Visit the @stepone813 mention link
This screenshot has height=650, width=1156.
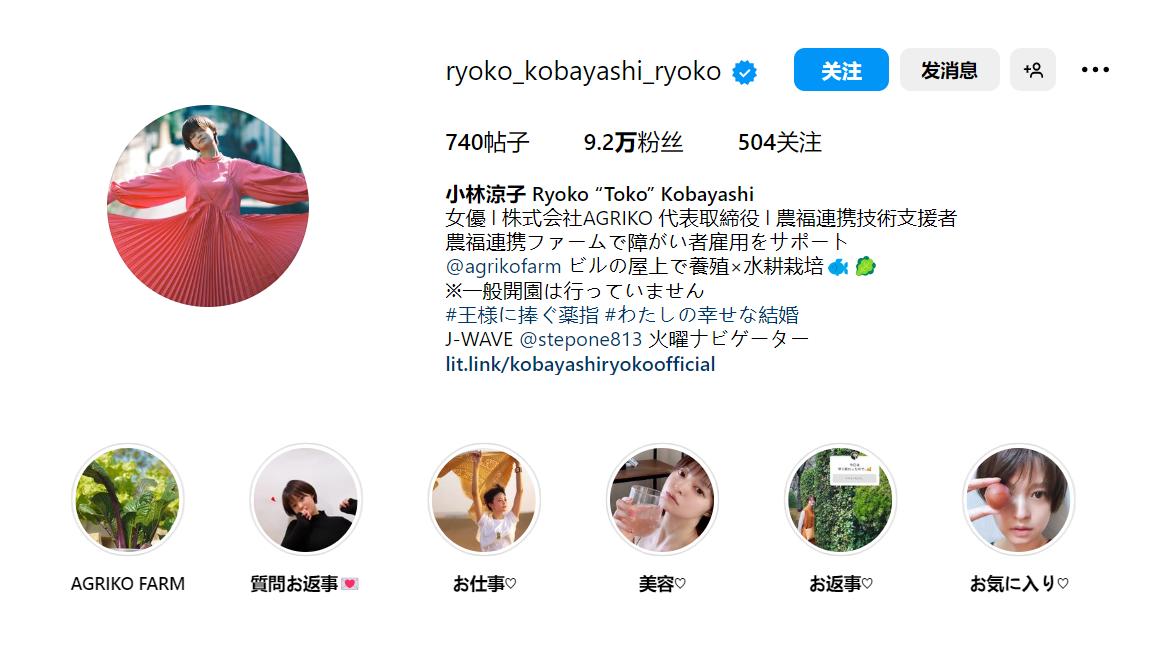(581, 339)
